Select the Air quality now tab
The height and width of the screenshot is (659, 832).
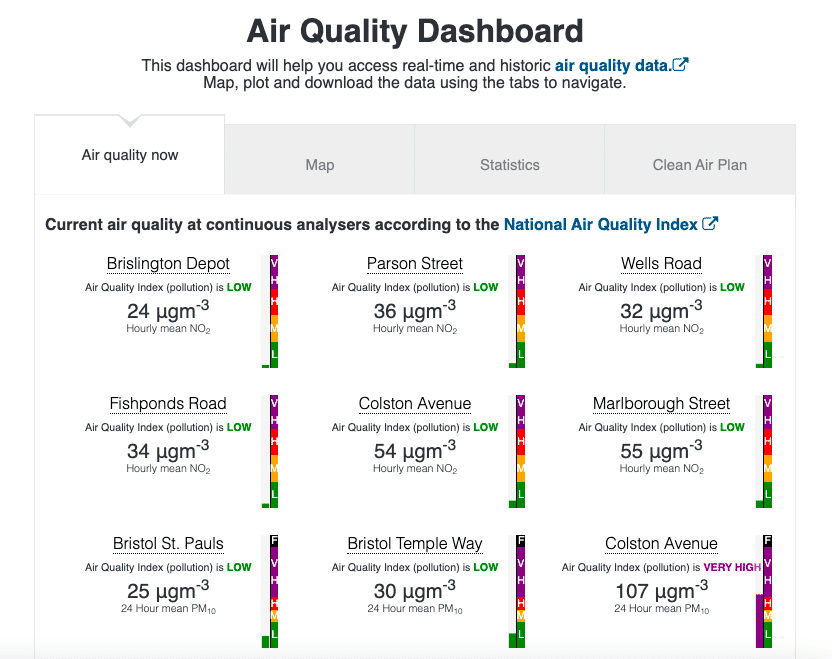coord(130,155)
